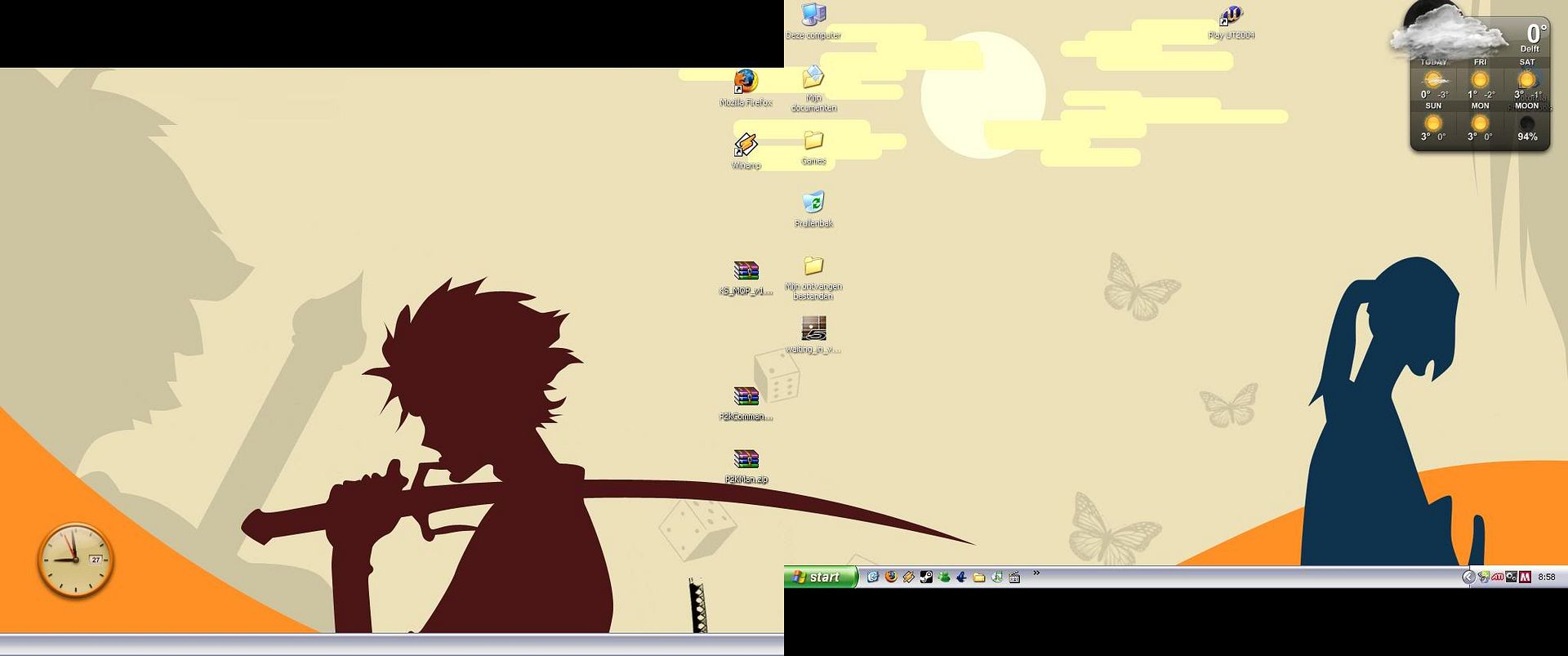Viewport: 1568px width, 656px height.
Task: Click the MOON phase icon showing 94%
Action: (x=1526, y=123)
